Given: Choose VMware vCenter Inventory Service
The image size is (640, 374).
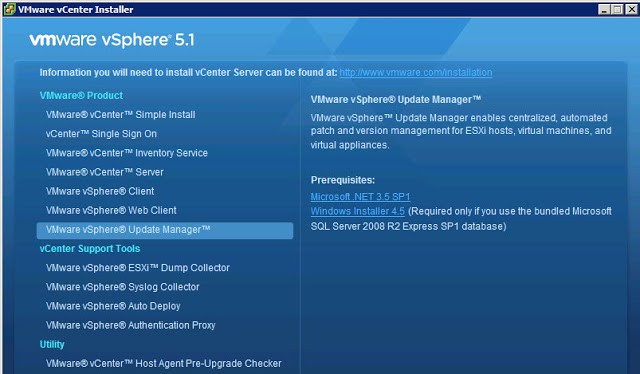Looking at the screenshot, I should coord(127,153).
